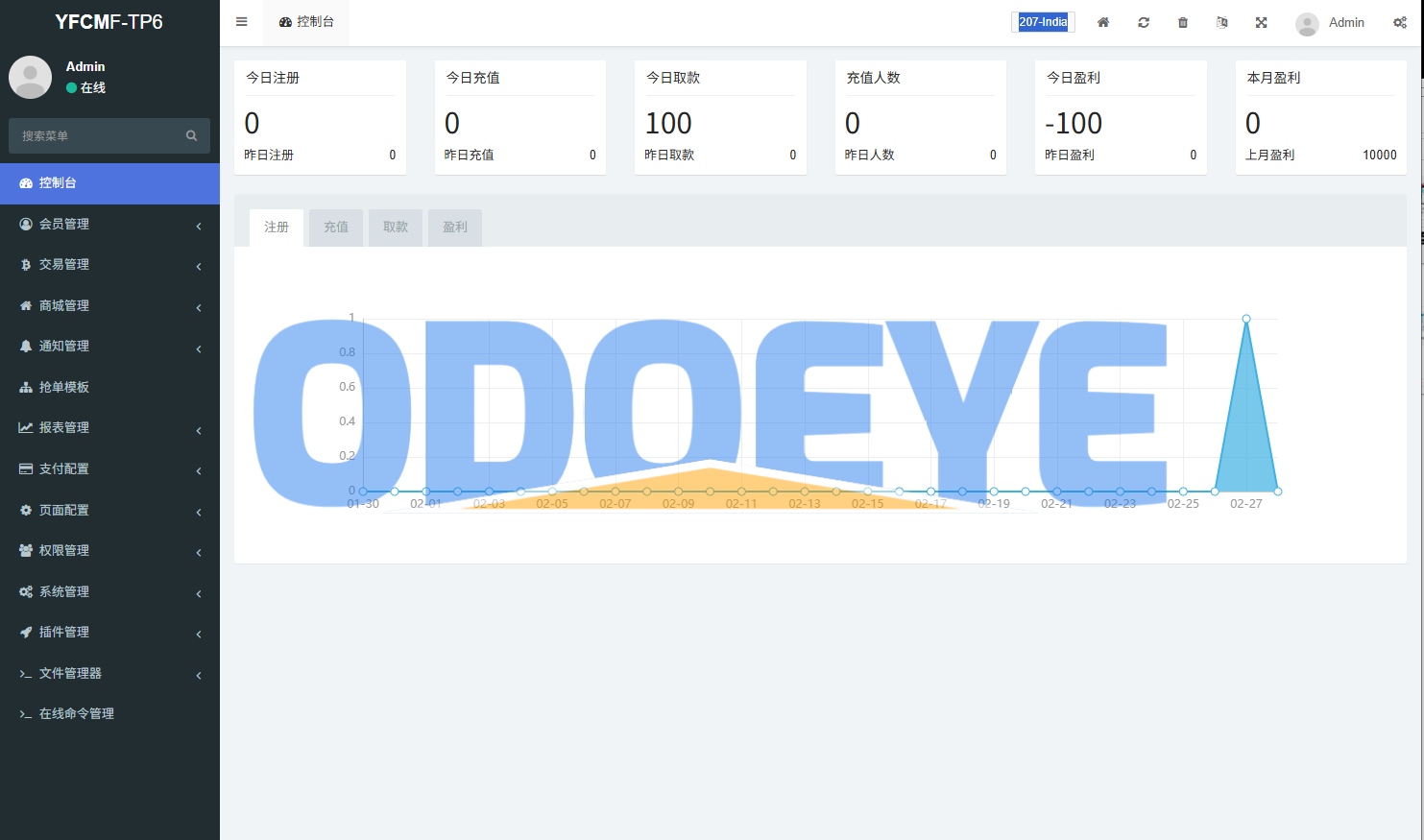Viewport: 1424px width, 840px height.
Task: Open settings via top-right gears icon
Action: point(1400,22)
